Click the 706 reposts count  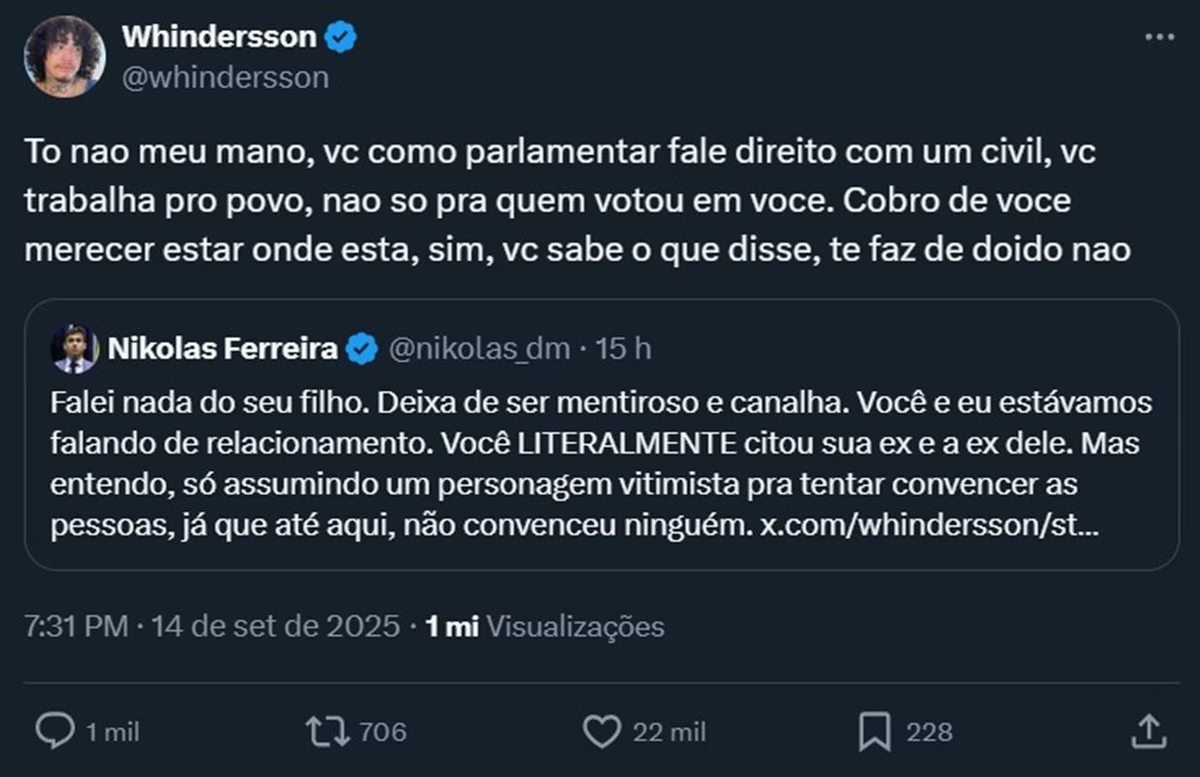pyautogui.click(x=382, y=732)
